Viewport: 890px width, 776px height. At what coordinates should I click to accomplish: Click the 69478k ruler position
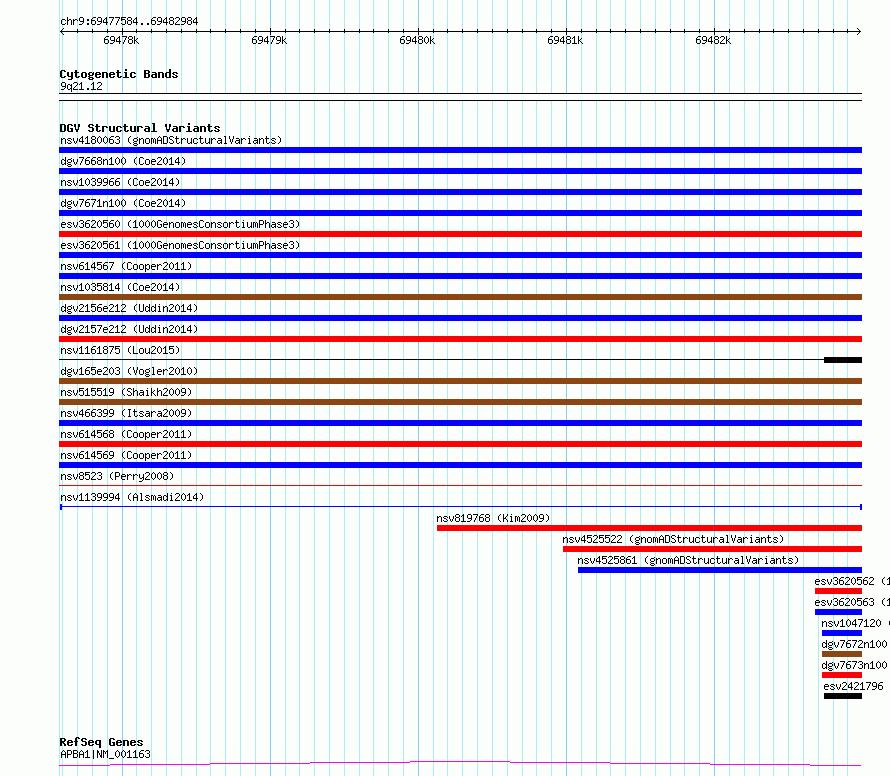tap(121, 40)
